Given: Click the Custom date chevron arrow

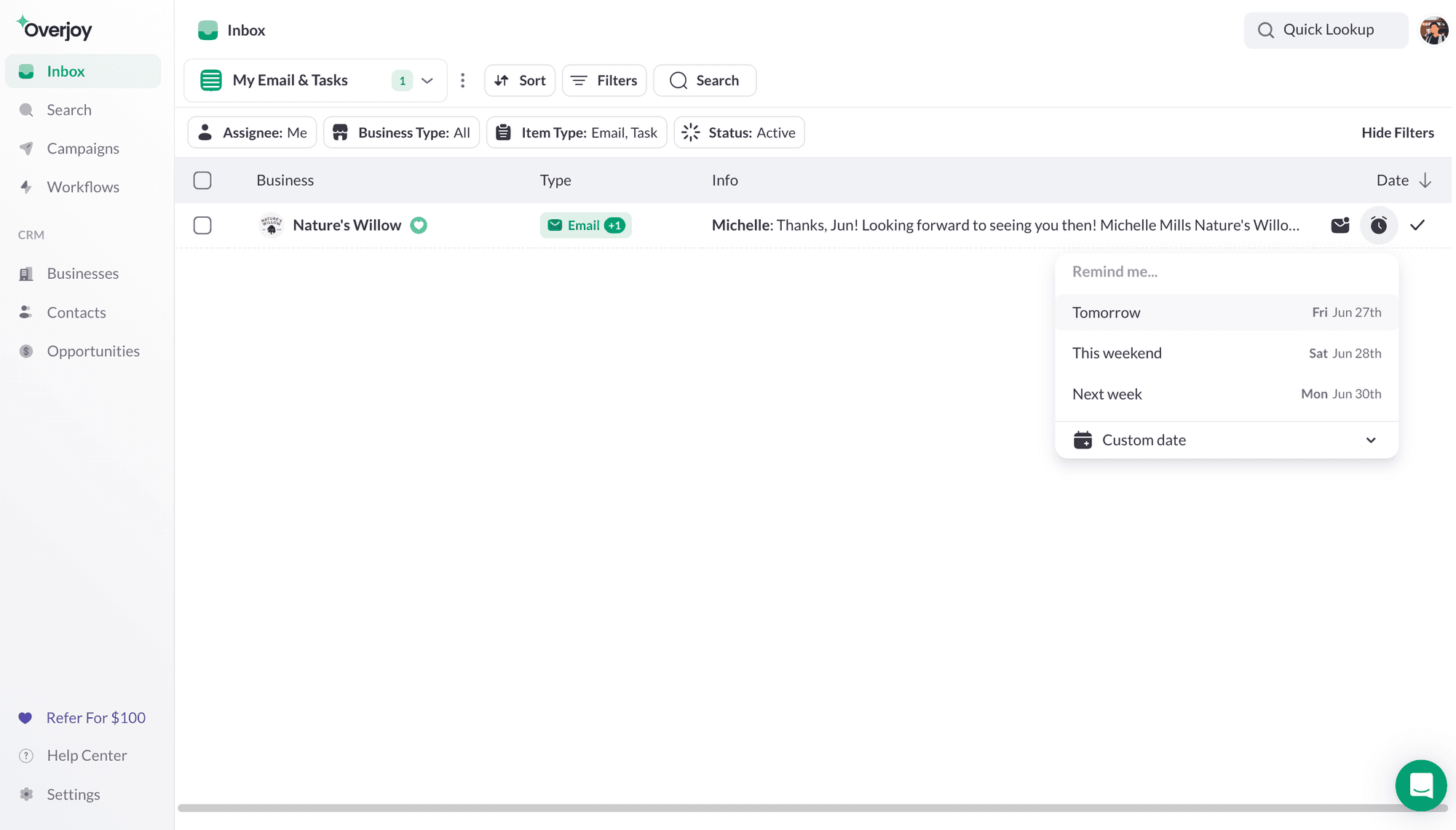Looking at the screenshot, I should point(1371,440).
